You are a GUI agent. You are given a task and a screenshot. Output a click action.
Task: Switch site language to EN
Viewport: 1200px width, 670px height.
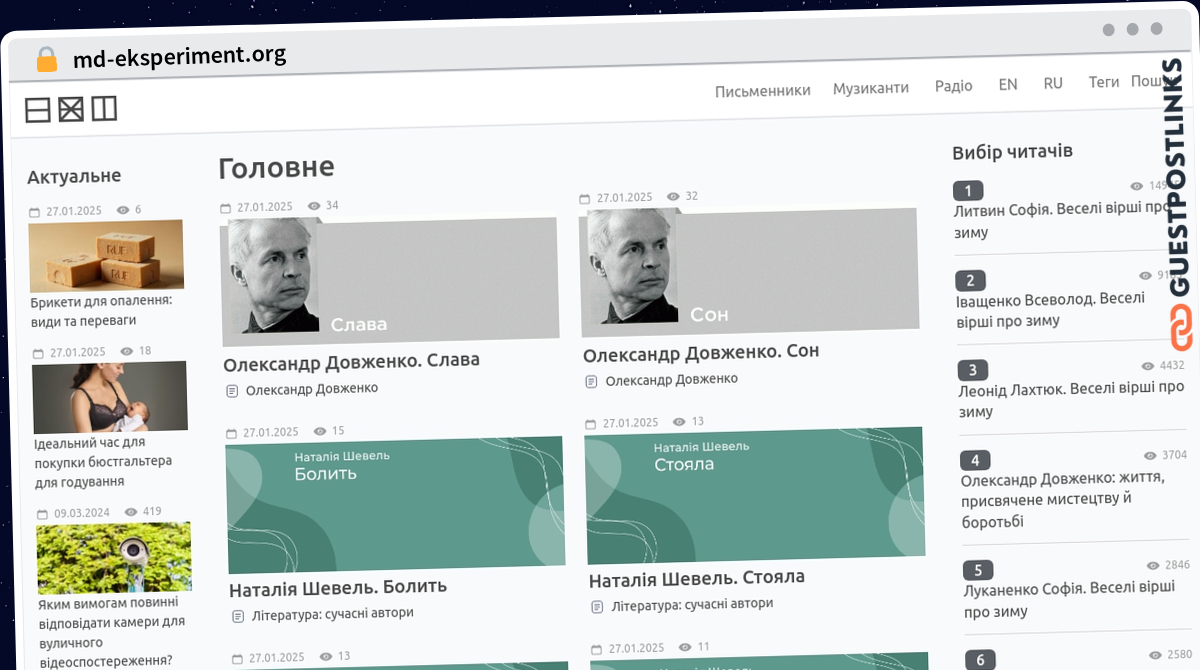point(1008,84)
